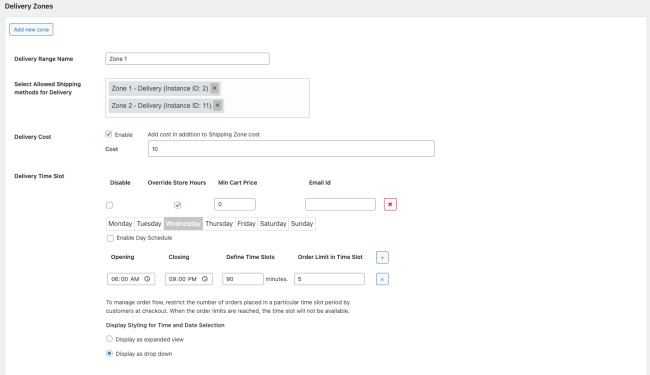Add a time slot with the plus button
This screenshot has height=375, width=650.
pos(382,257)
